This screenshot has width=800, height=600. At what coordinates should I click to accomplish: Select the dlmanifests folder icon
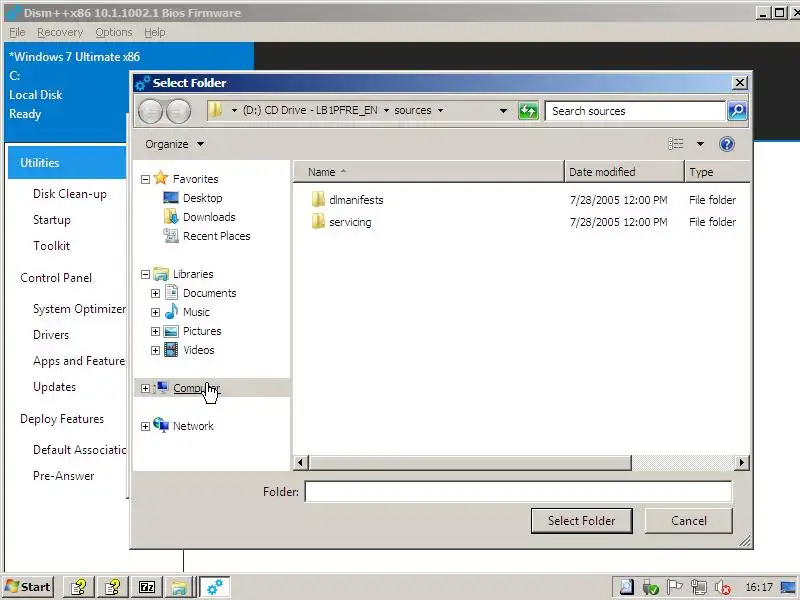coord(318,199)
